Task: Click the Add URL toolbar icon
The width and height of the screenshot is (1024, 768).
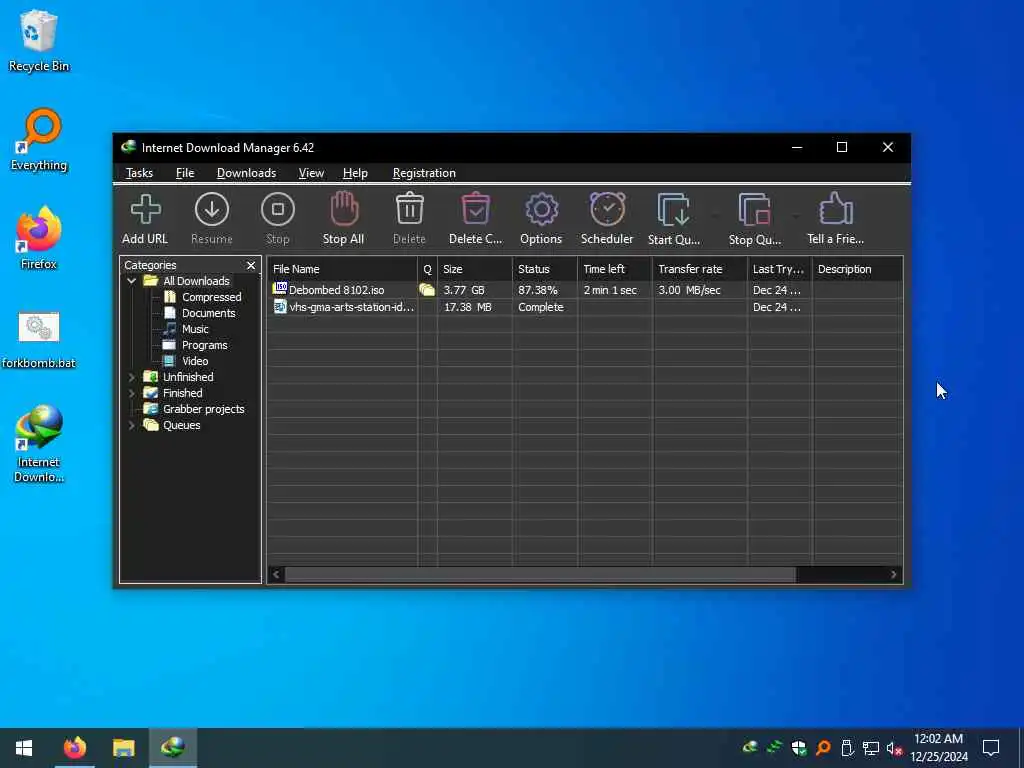Action: [145, 219]
